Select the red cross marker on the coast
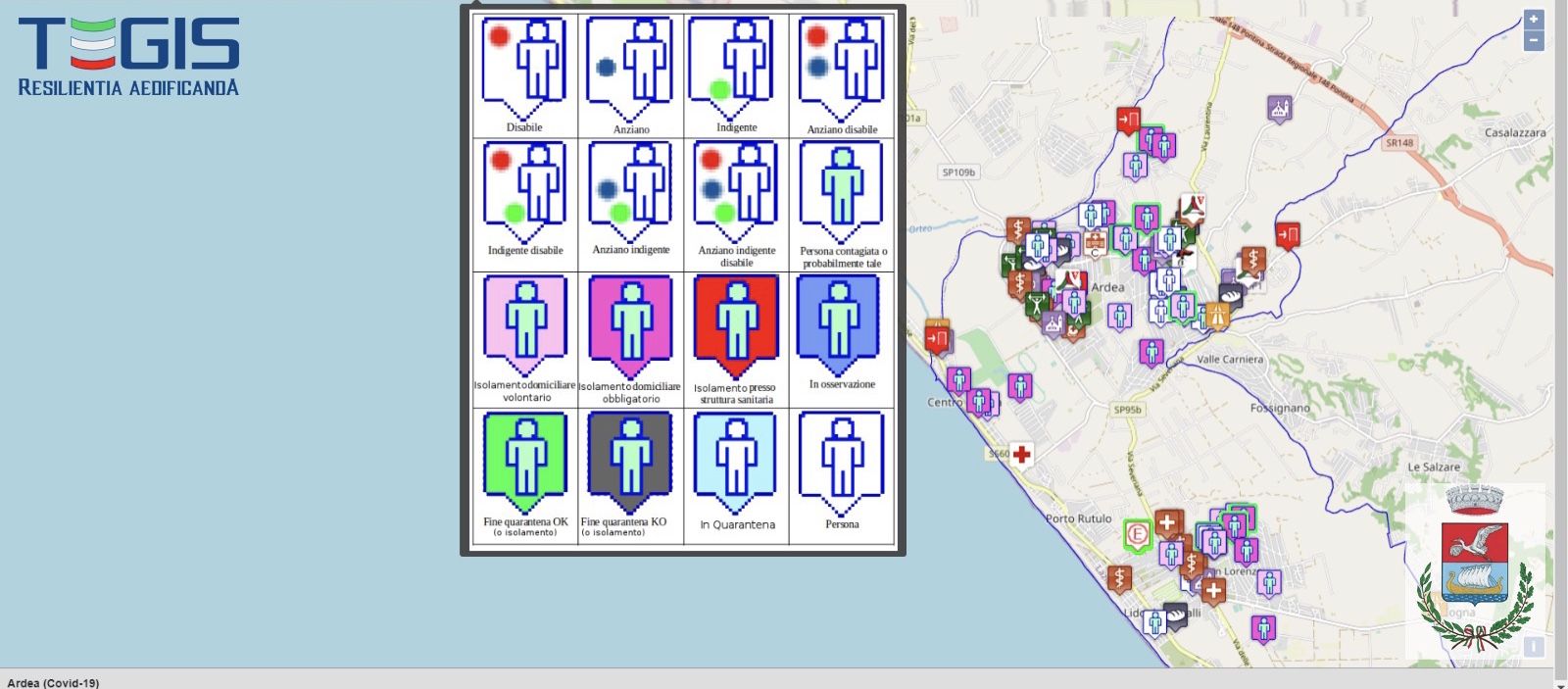 (x=1022, y=455)
